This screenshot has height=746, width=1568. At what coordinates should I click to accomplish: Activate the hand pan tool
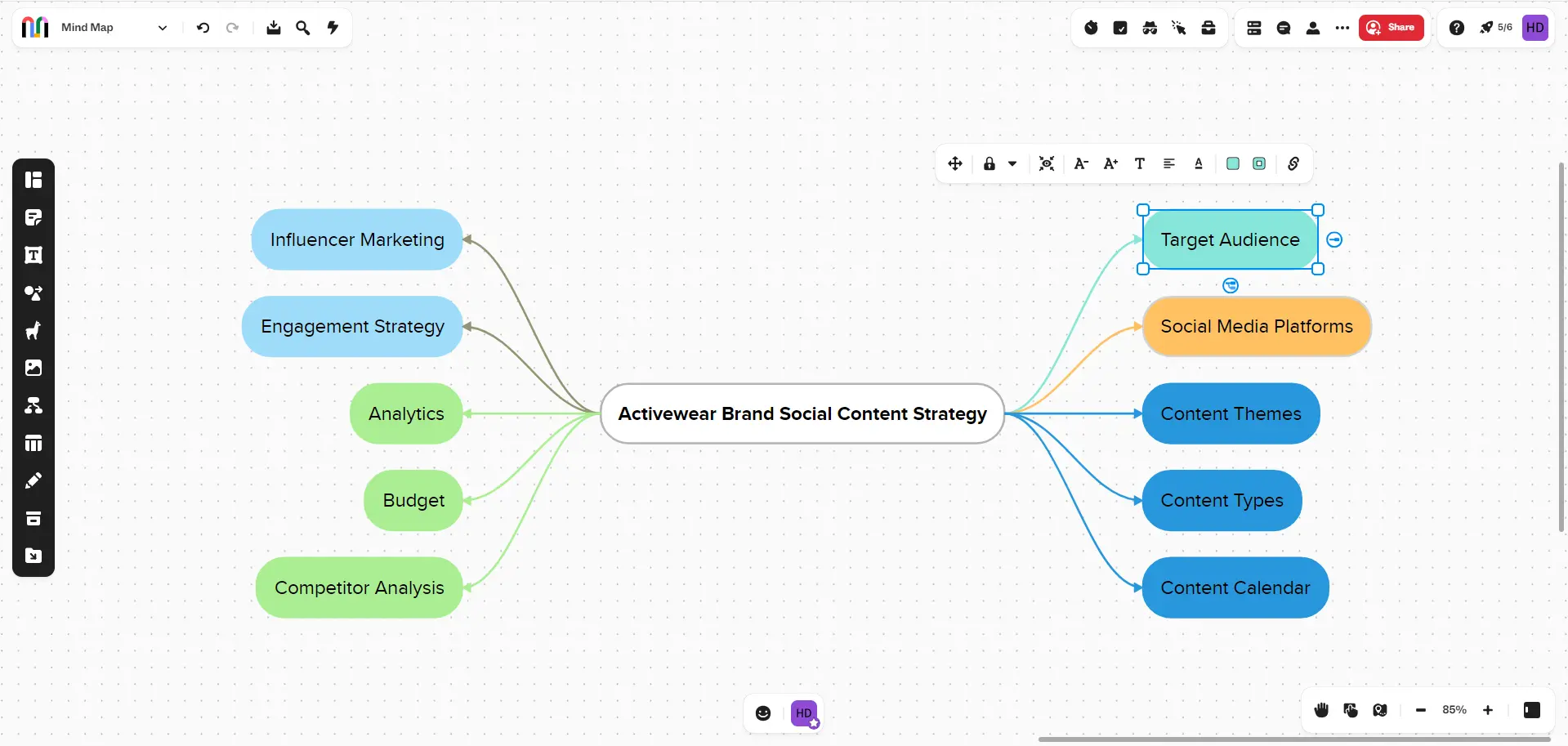[1321, 710]
